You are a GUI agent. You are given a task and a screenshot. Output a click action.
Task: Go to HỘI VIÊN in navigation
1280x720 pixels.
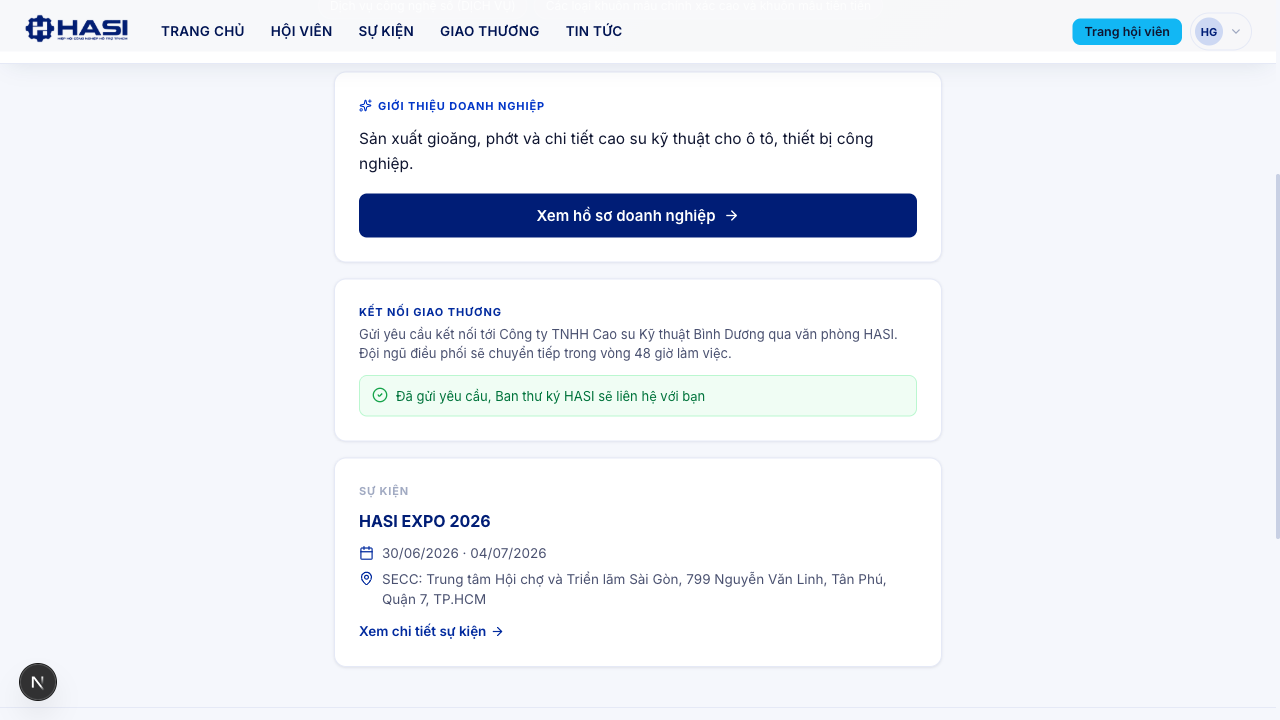click(301, 31)
